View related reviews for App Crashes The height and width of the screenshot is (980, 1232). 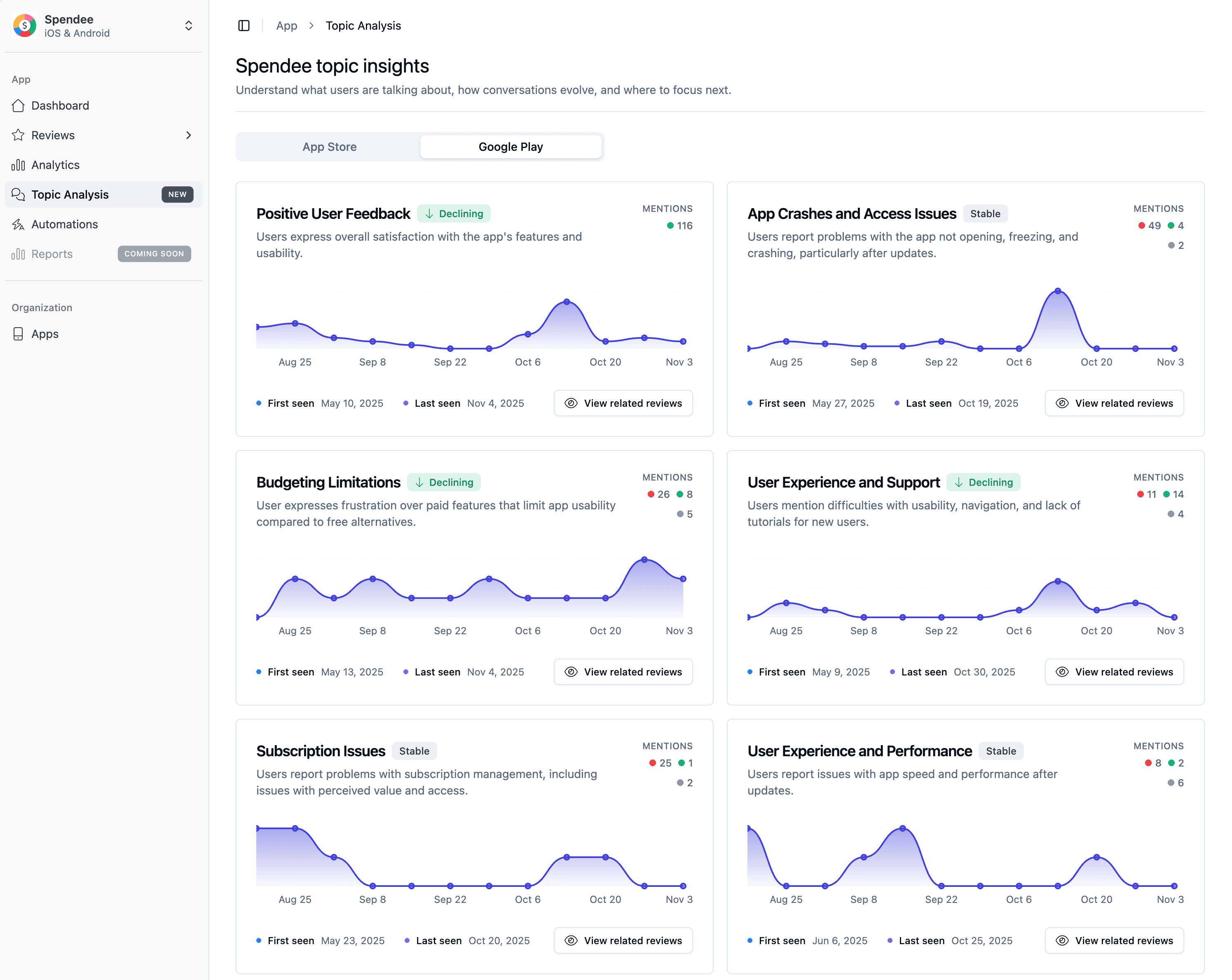1114,403
